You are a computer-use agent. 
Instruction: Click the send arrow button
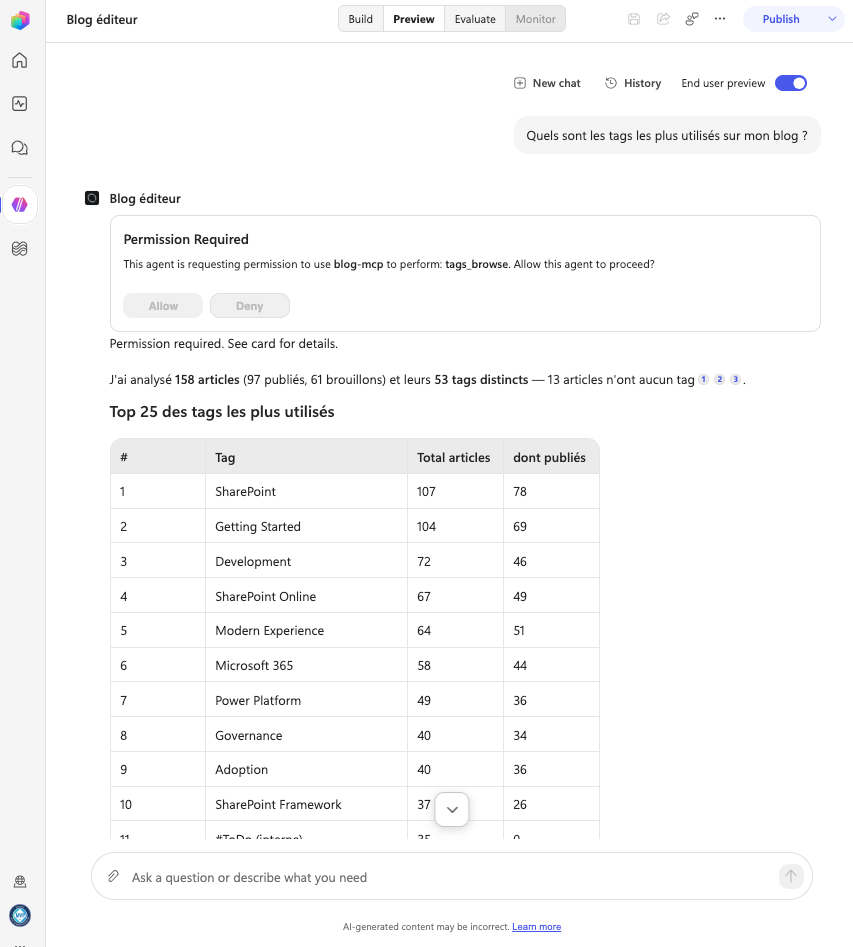(791, 876)
